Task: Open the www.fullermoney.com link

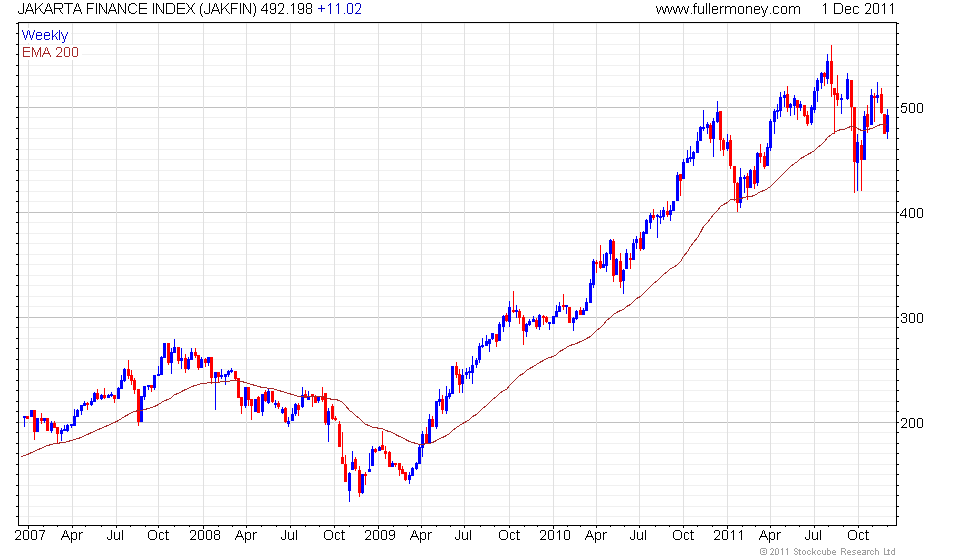Action: click(728, 9)
